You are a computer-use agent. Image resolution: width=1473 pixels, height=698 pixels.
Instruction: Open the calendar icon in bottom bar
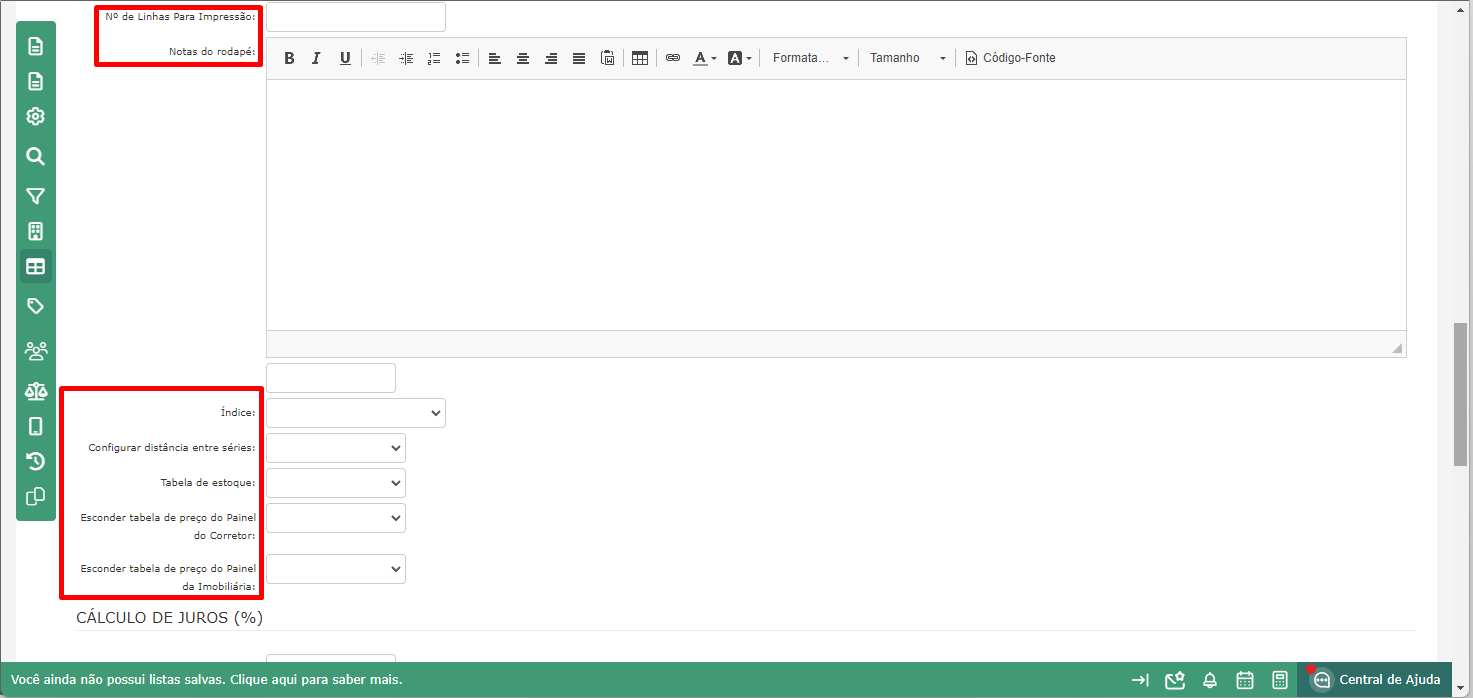tap(1245, 680)
